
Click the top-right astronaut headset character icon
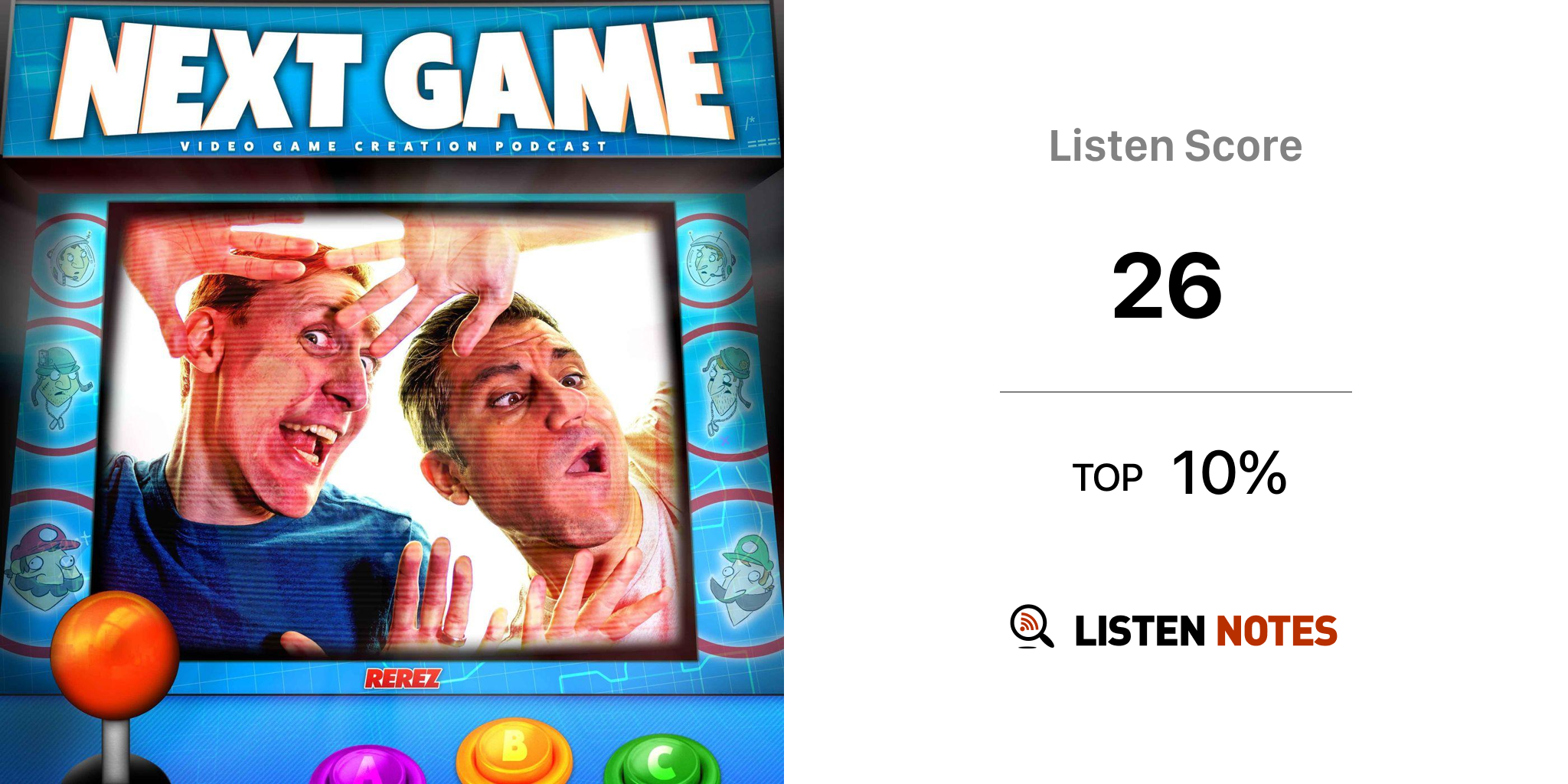710,259
